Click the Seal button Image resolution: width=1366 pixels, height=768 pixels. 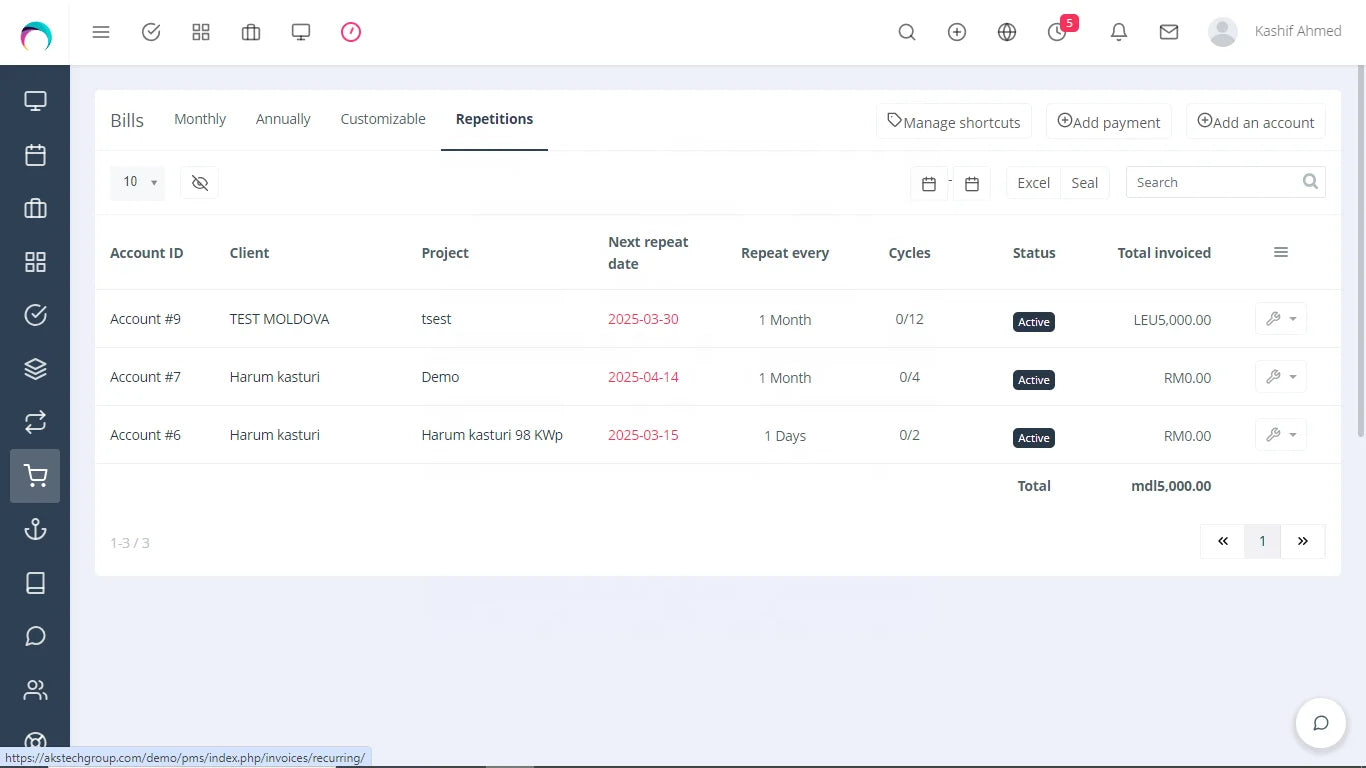pyautogui.click(x=1085, y=183)
